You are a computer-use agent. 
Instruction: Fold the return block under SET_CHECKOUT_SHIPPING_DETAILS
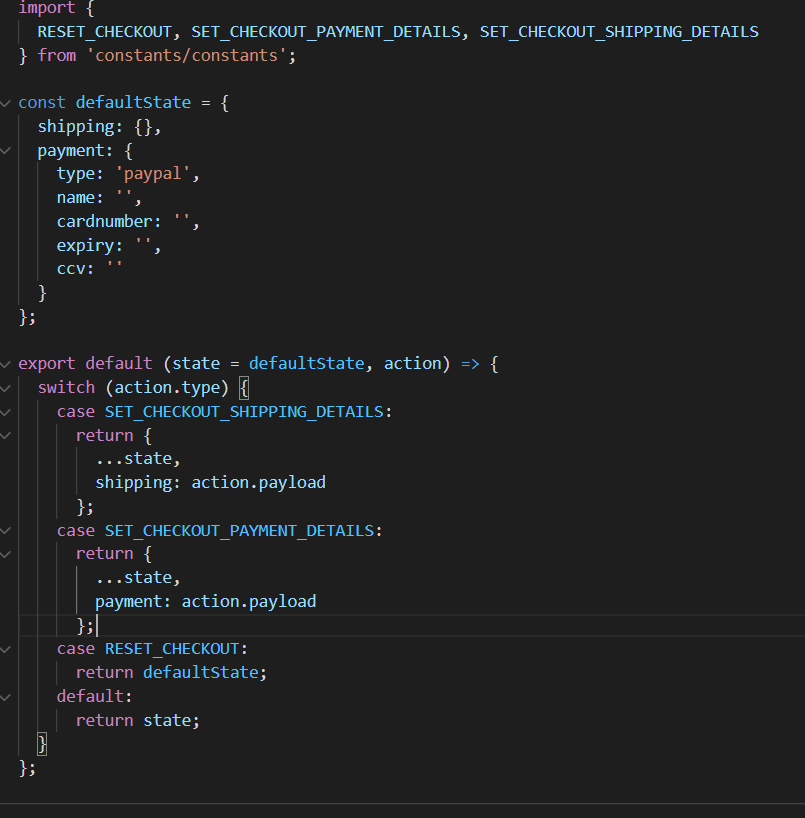[x=5, y=436]
